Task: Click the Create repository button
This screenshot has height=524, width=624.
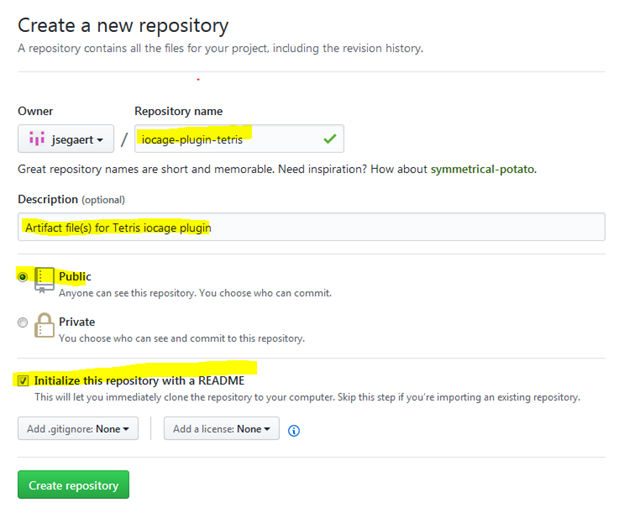Action: 73,485
